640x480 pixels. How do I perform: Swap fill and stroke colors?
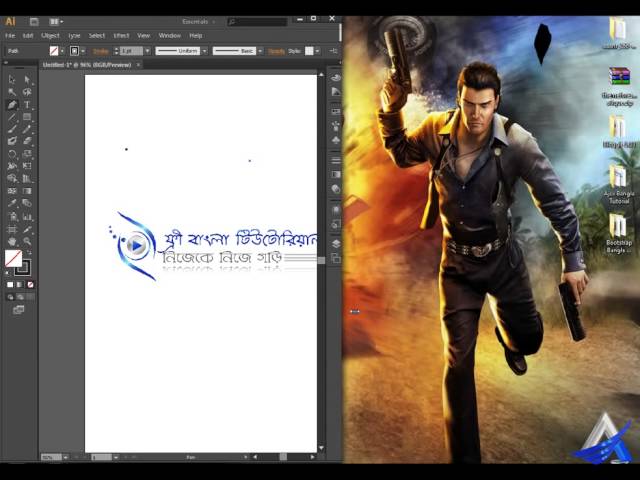[x=29, y=253]
